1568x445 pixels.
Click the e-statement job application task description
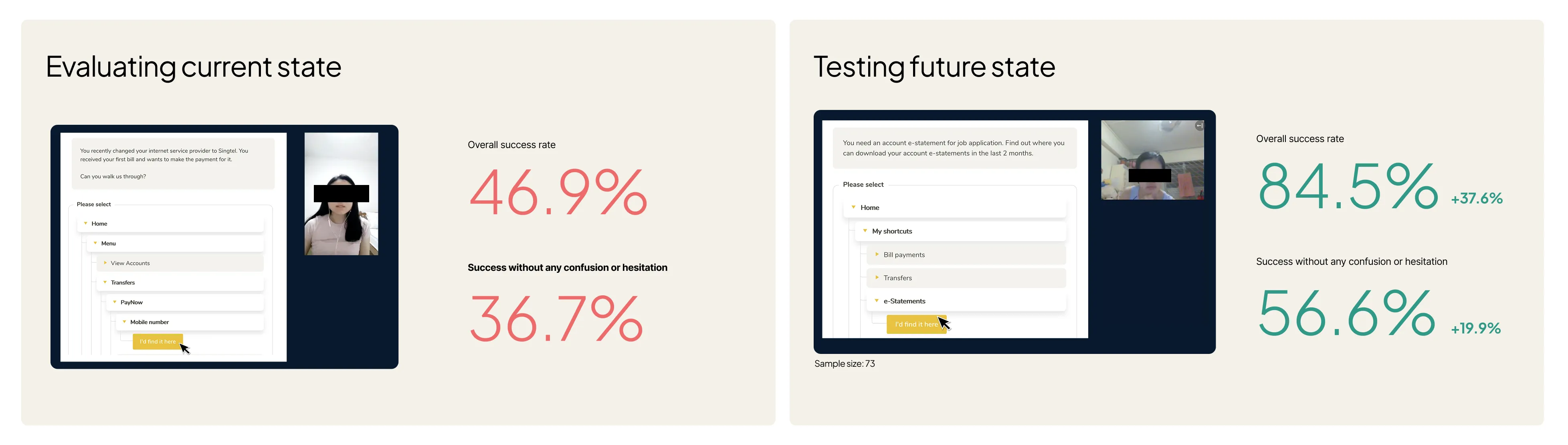[x=954, y=148]
